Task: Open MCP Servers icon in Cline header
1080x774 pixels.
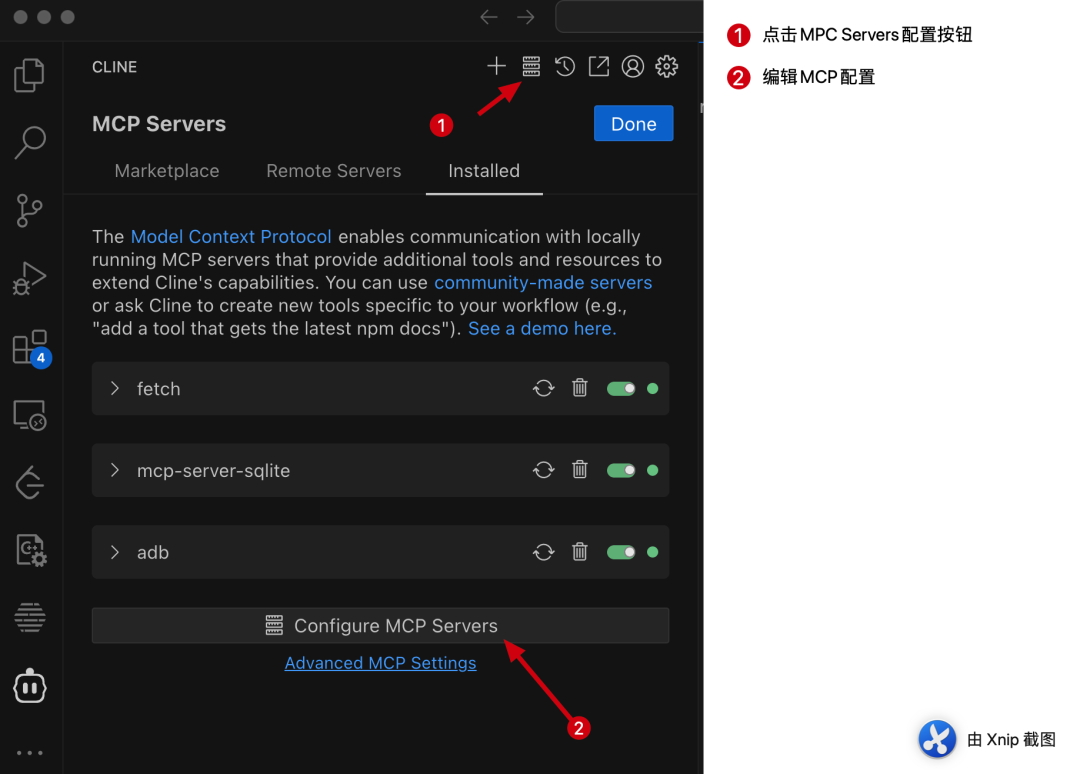Action: coord(531,66)
